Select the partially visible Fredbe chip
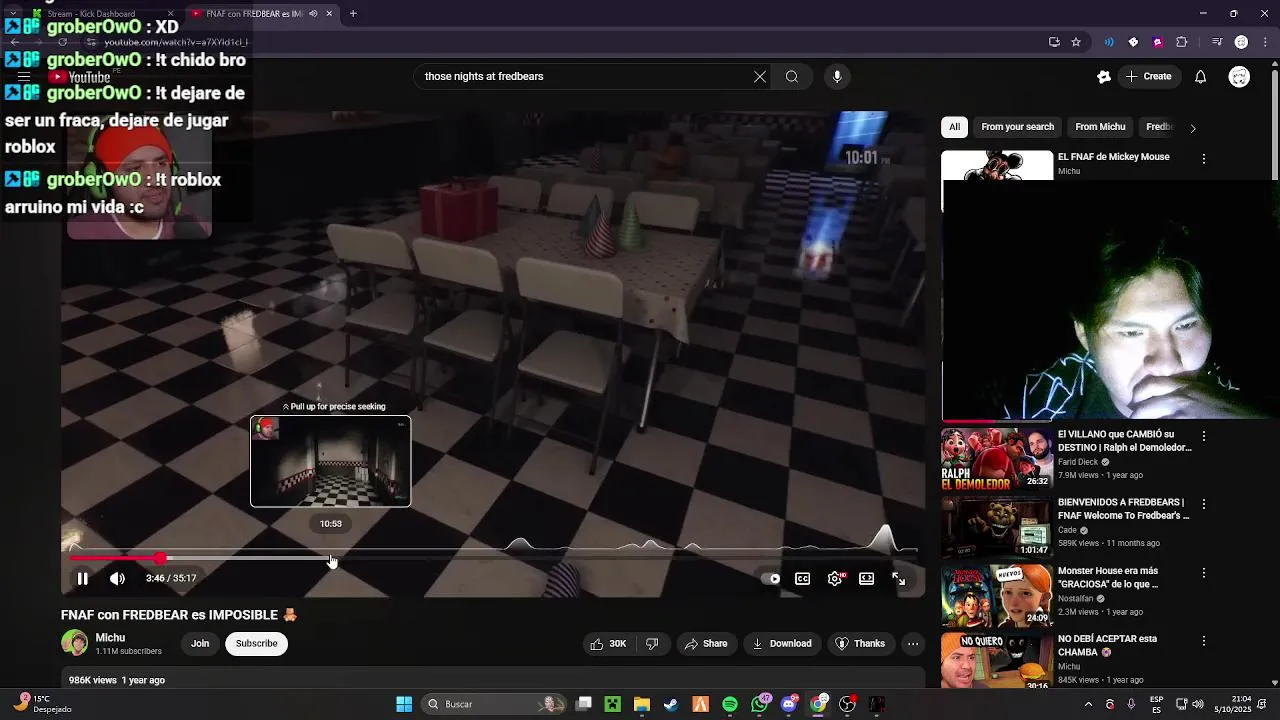This screenshot has height=720, width=1280. tap(1160, 127)
